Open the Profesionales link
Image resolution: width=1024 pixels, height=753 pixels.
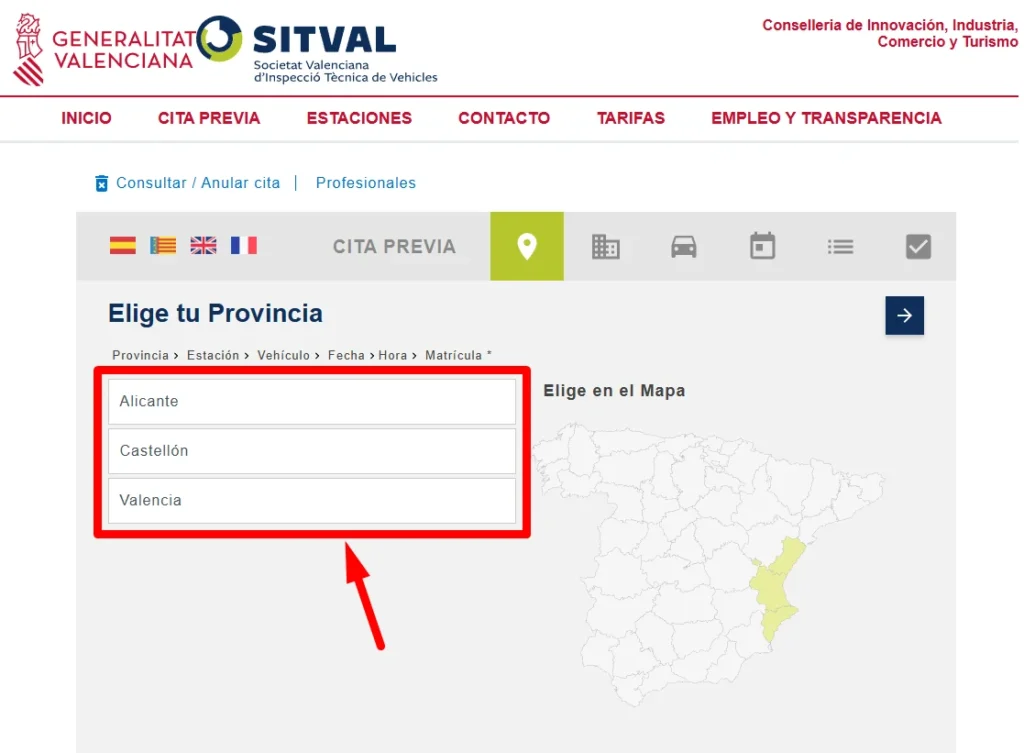(365, 183)
